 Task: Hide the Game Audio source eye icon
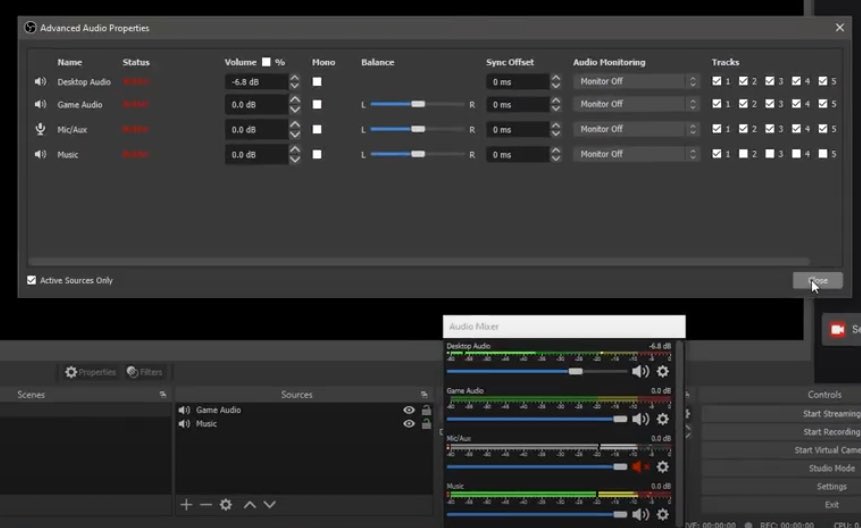pyautogui.click(x=409, y=410)
